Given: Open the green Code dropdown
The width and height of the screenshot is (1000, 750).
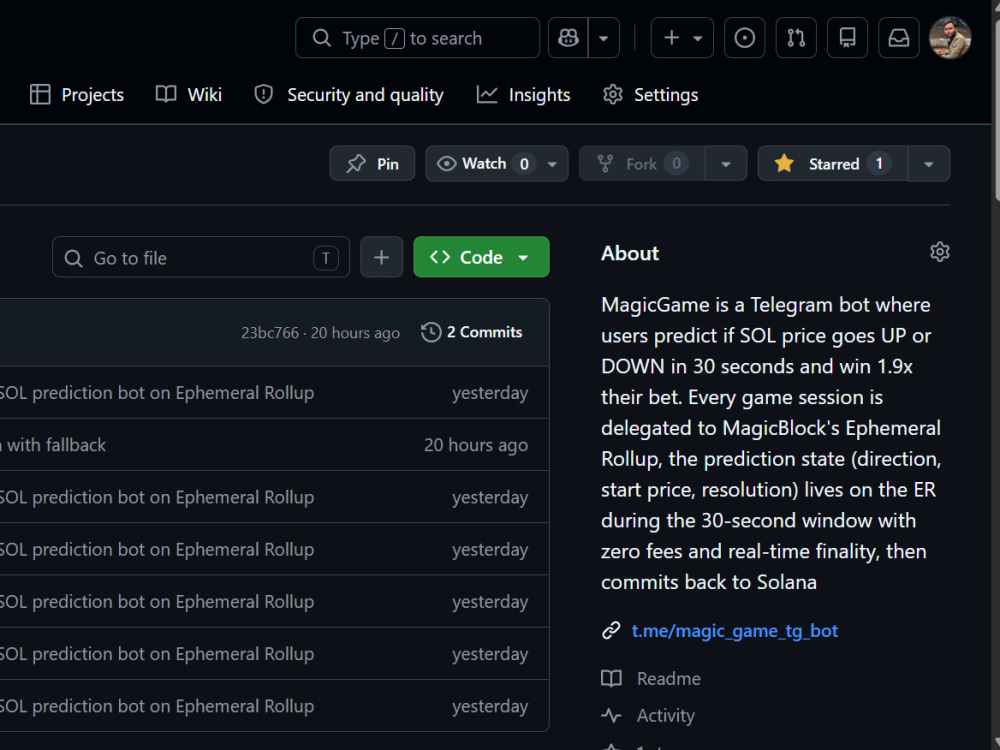Looking at the screenshot, I should click(x=482, y=258).
